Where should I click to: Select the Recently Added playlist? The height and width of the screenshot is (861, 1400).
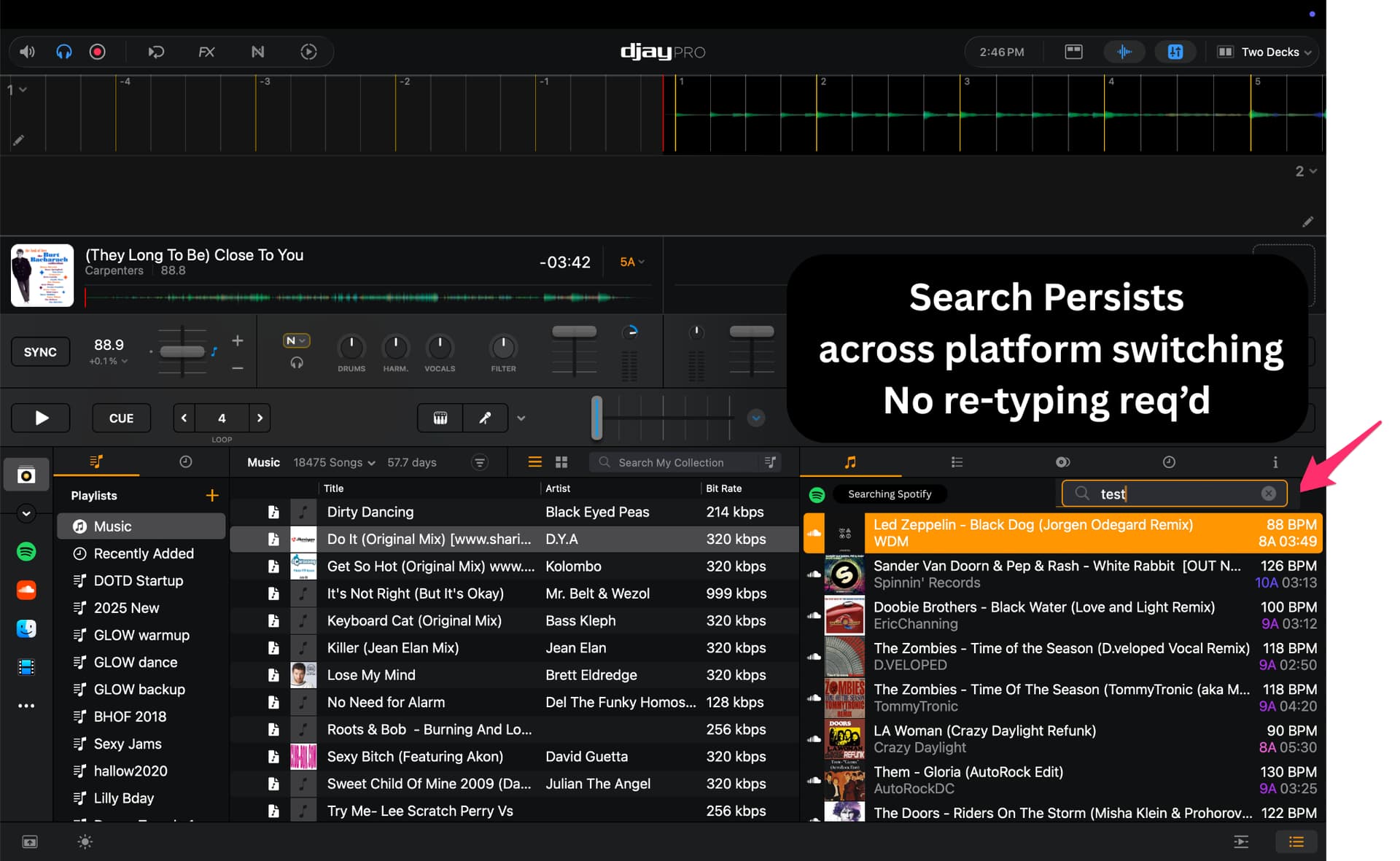tap(144, 553)
